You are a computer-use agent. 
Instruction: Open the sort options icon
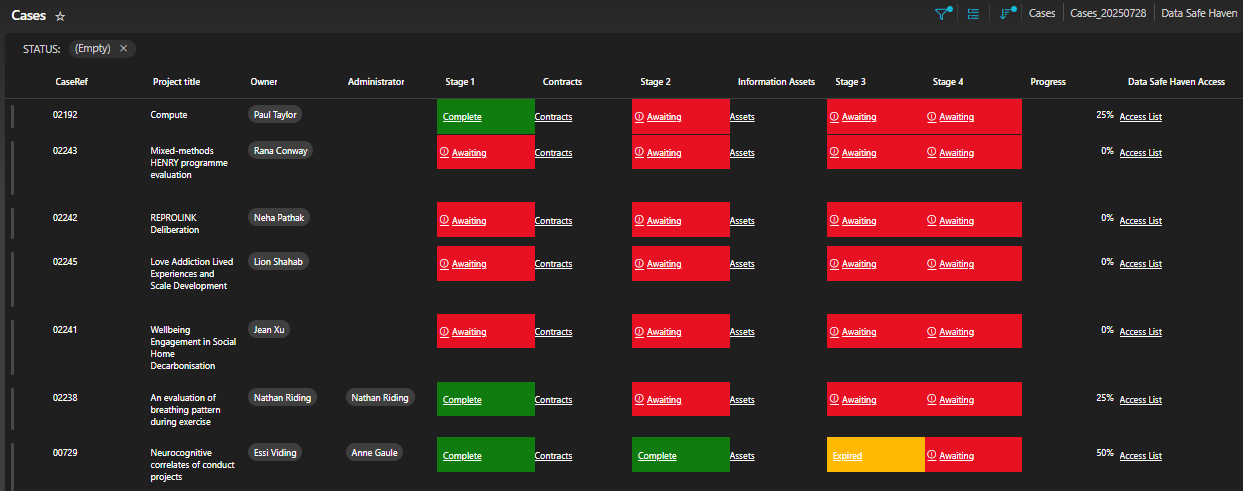1006,14
